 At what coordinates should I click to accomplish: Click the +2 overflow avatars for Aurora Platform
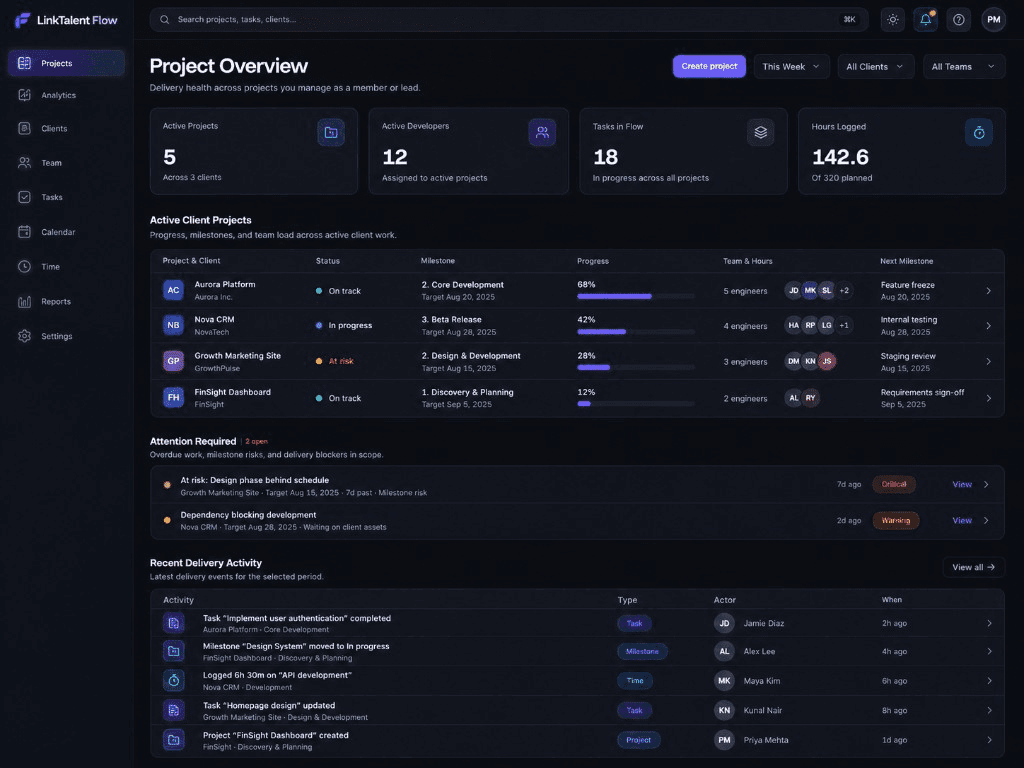coord(844,290)
